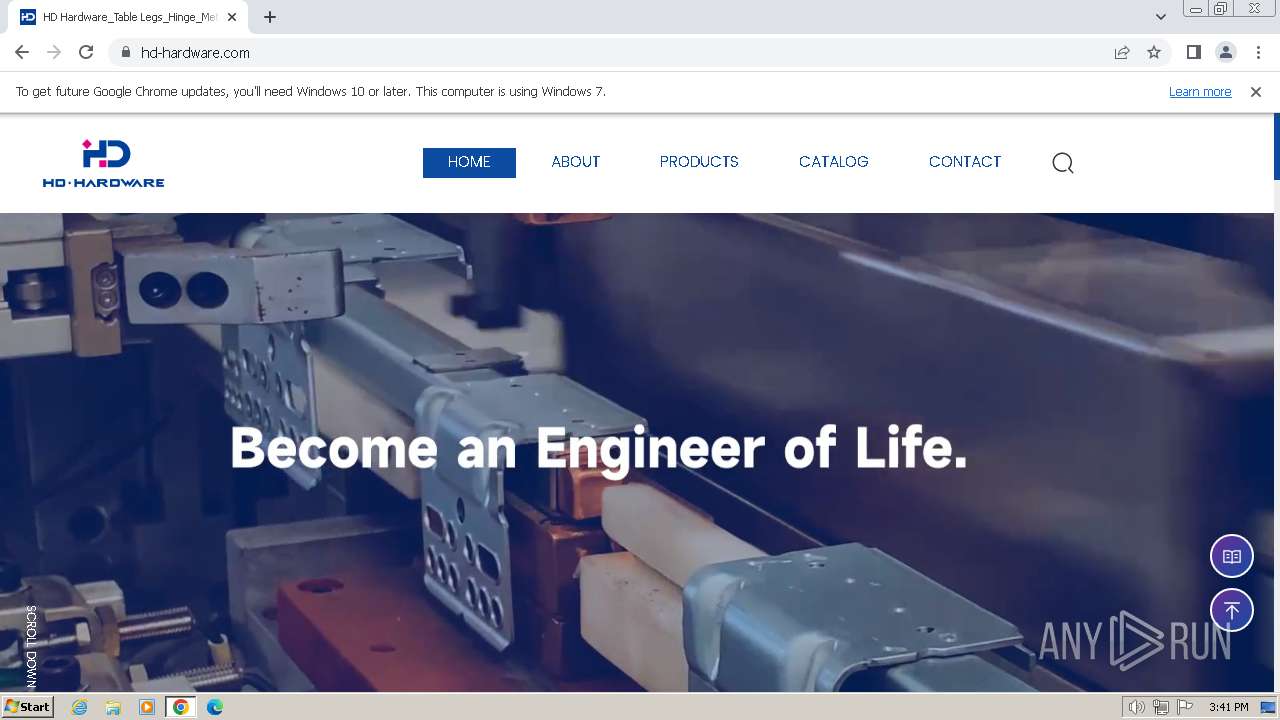Click the padlock site info icon
The width and height of the screenshot is (1280, 720).
125,53
